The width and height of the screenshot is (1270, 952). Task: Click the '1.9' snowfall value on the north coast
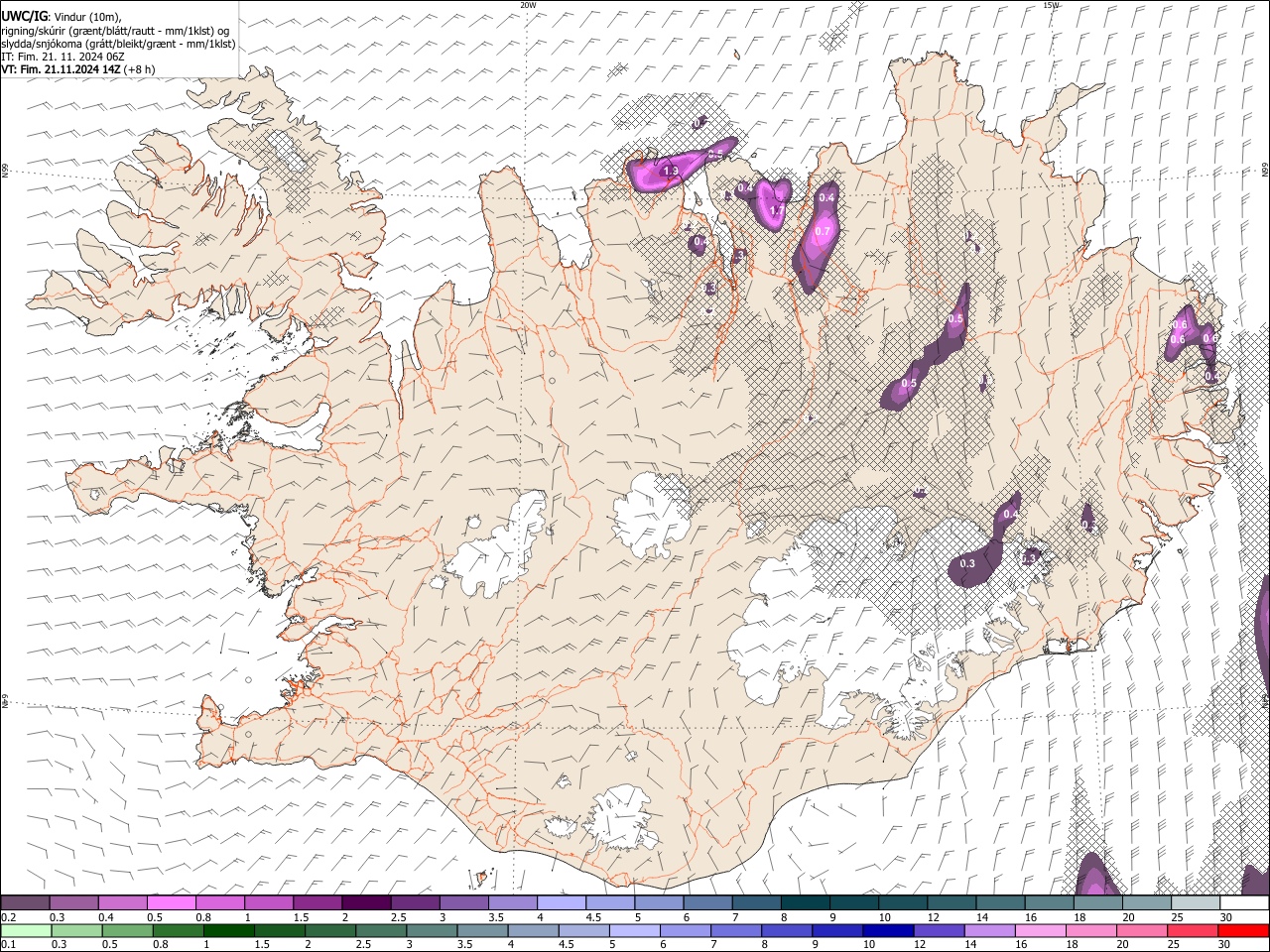click(671, 172)
